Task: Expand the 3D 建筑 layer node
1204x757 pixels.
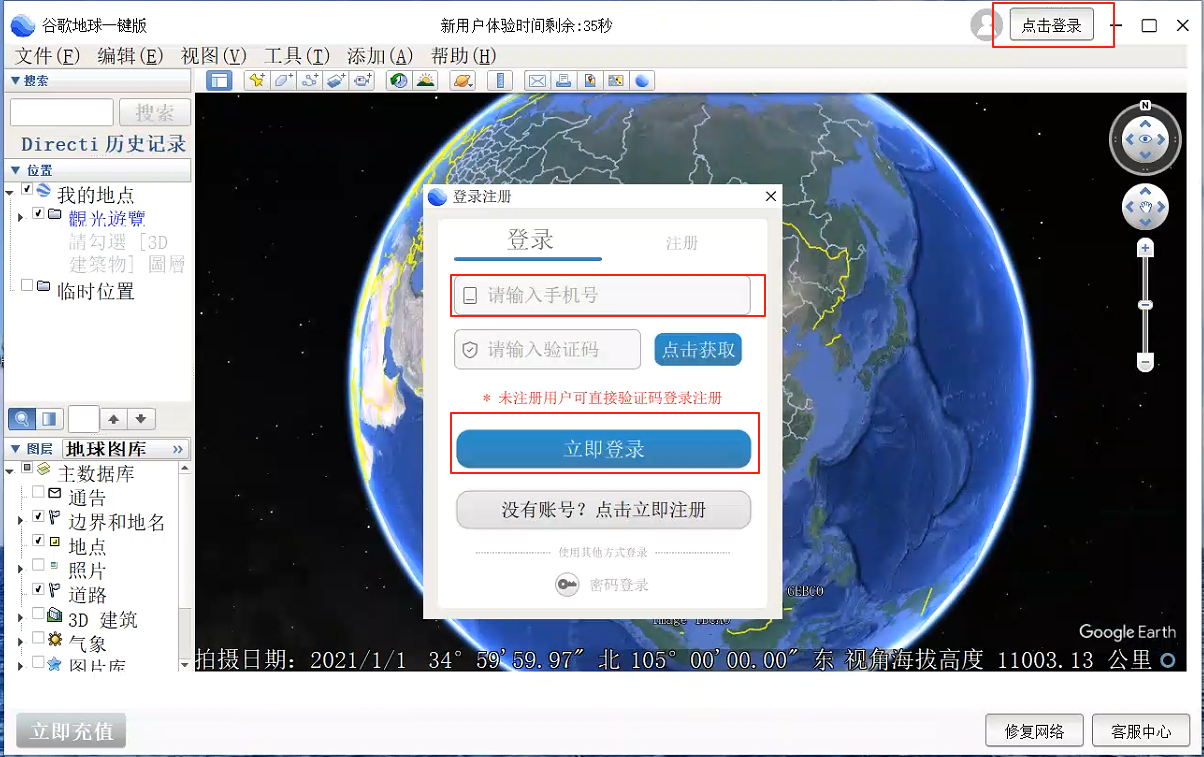Action: [21, 618]
